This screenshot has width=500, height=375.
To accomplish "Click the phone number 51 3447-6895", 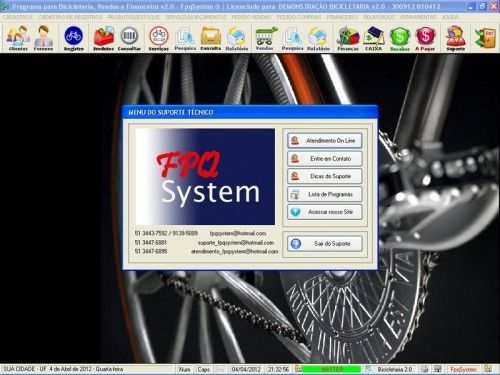I will pos(151,251).
